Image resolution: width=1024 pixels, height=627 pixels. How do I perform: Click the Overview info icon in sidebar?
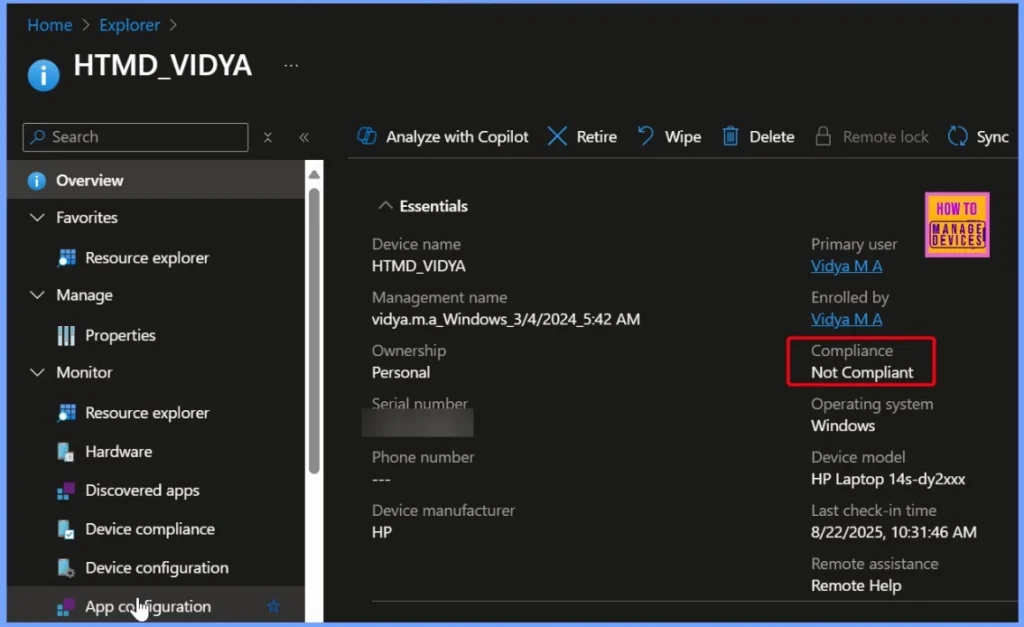(37, 180)
